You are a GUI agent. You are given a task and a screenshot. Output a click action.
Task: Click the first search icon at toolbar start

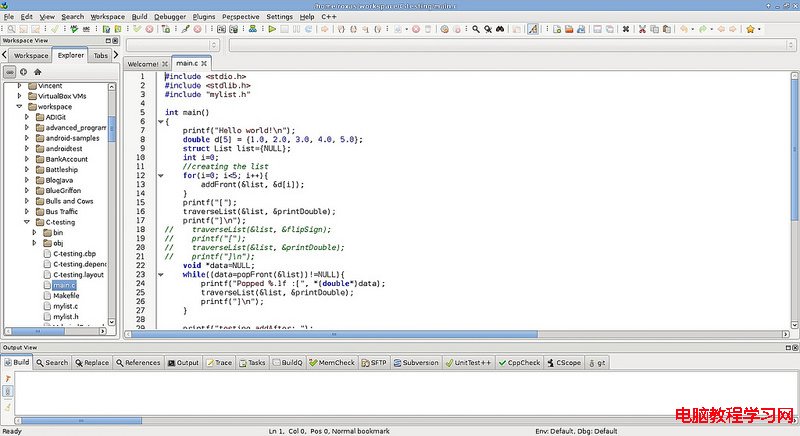click(11, 29)
